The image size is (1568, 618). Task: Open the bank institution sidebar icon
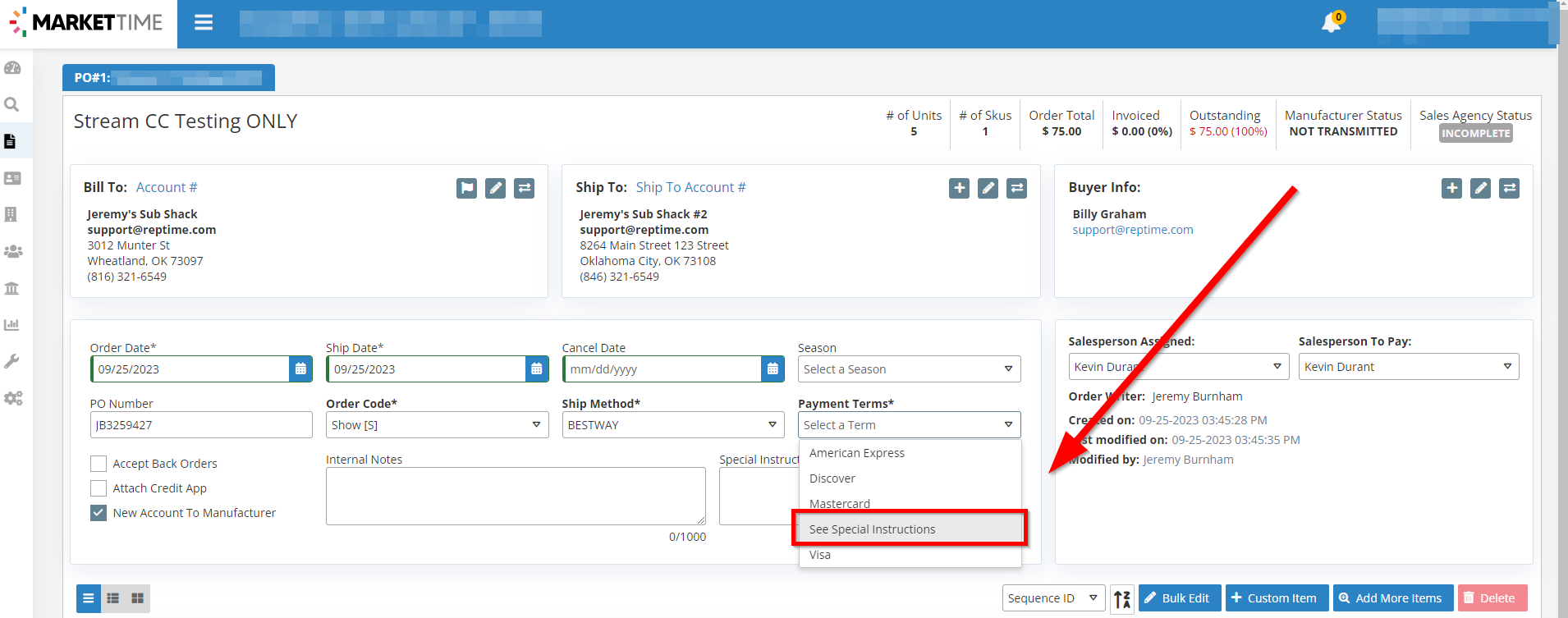[11, 288]
